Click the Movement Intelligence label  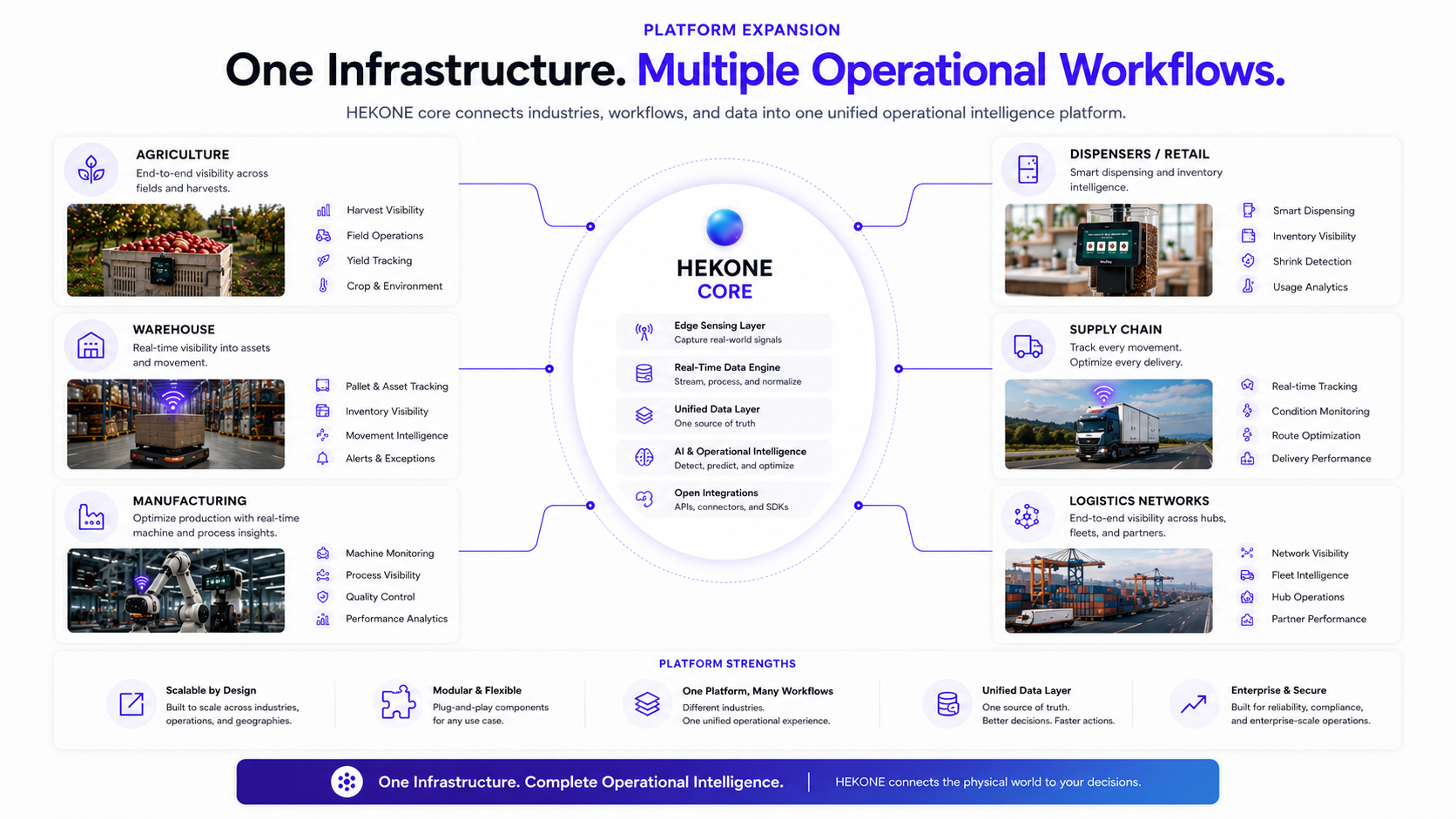pyautogui.click(x=397, y=435)
